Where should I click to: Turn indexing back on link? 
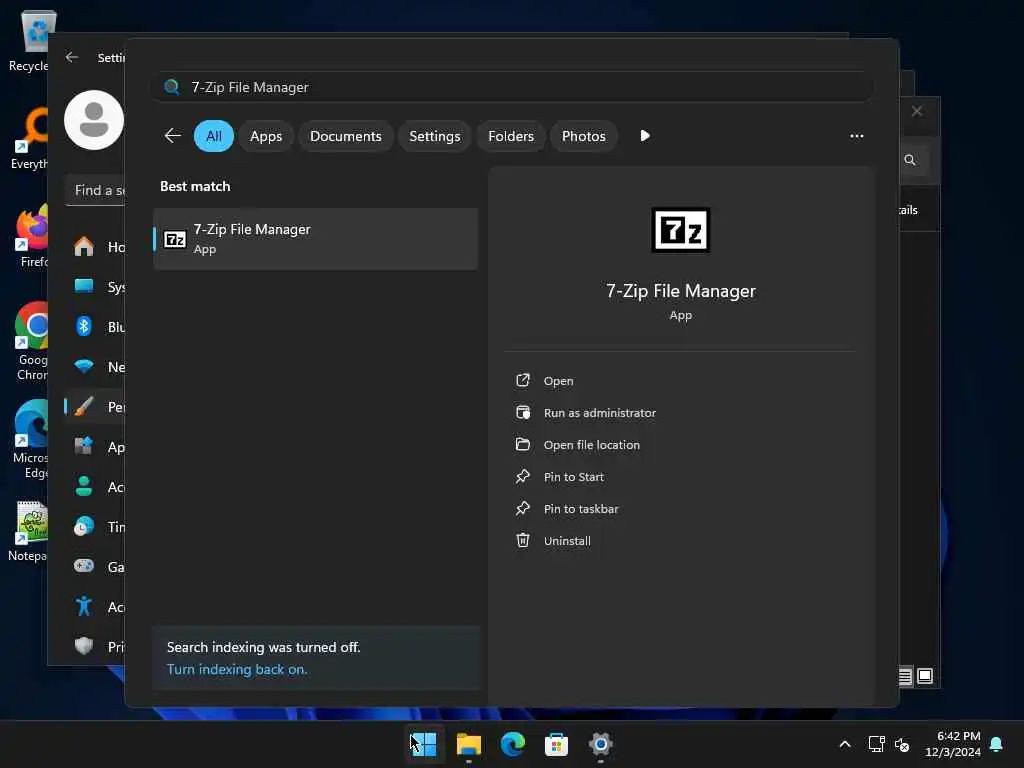click(236, 669)
